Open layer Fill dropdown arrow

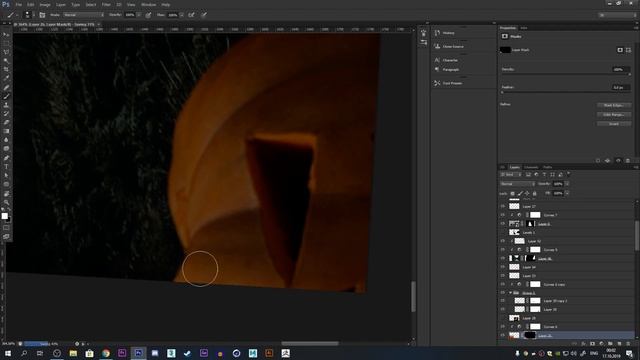567,193
